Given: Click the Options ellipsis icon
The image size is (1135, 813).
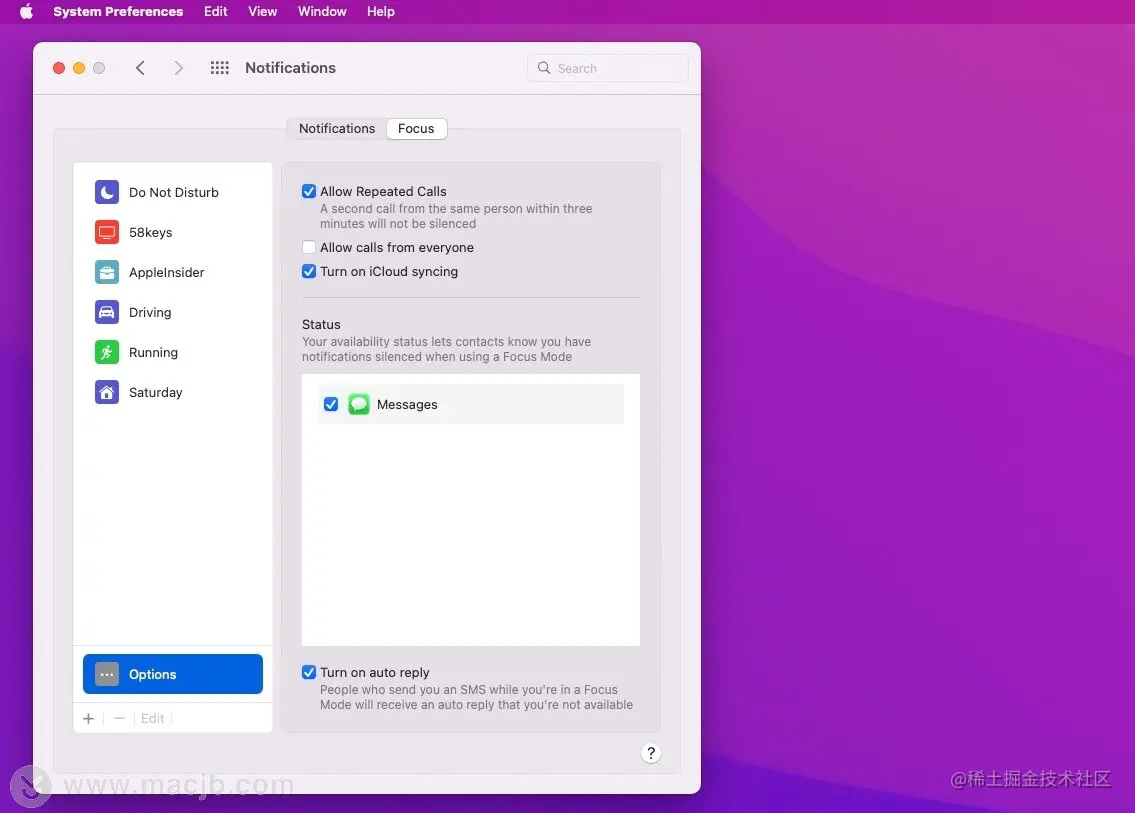Looking at the screenshot, I should pyautogui.click(x=106, y=674).
